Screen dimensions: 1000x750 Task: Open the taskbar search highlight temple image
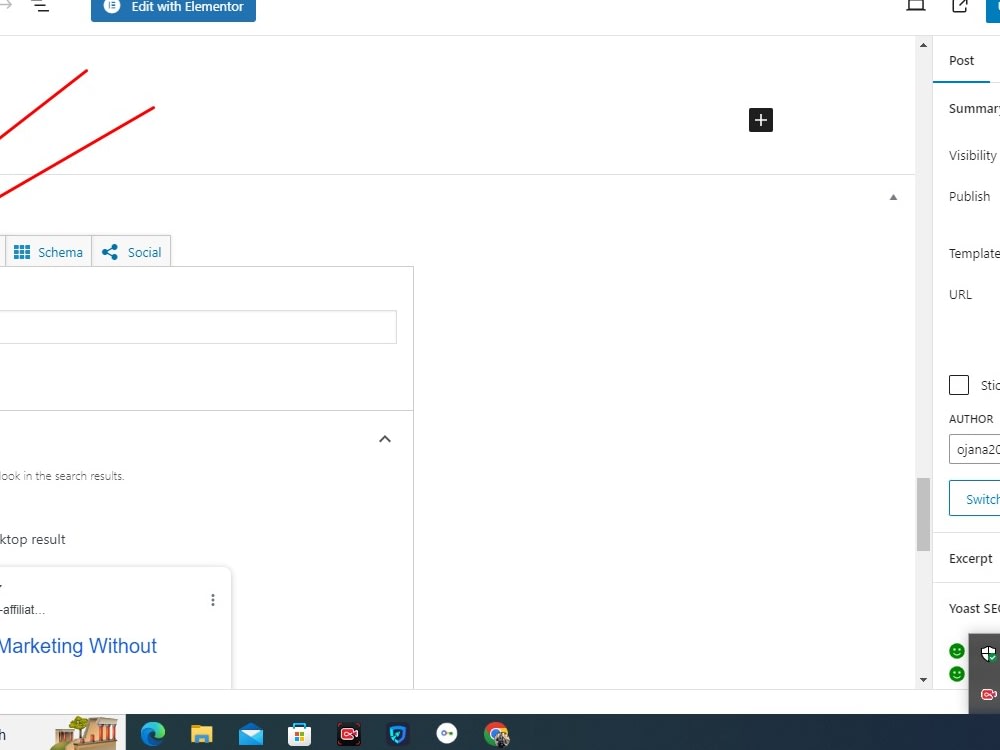pyautogui.click(x=85, y=733)
